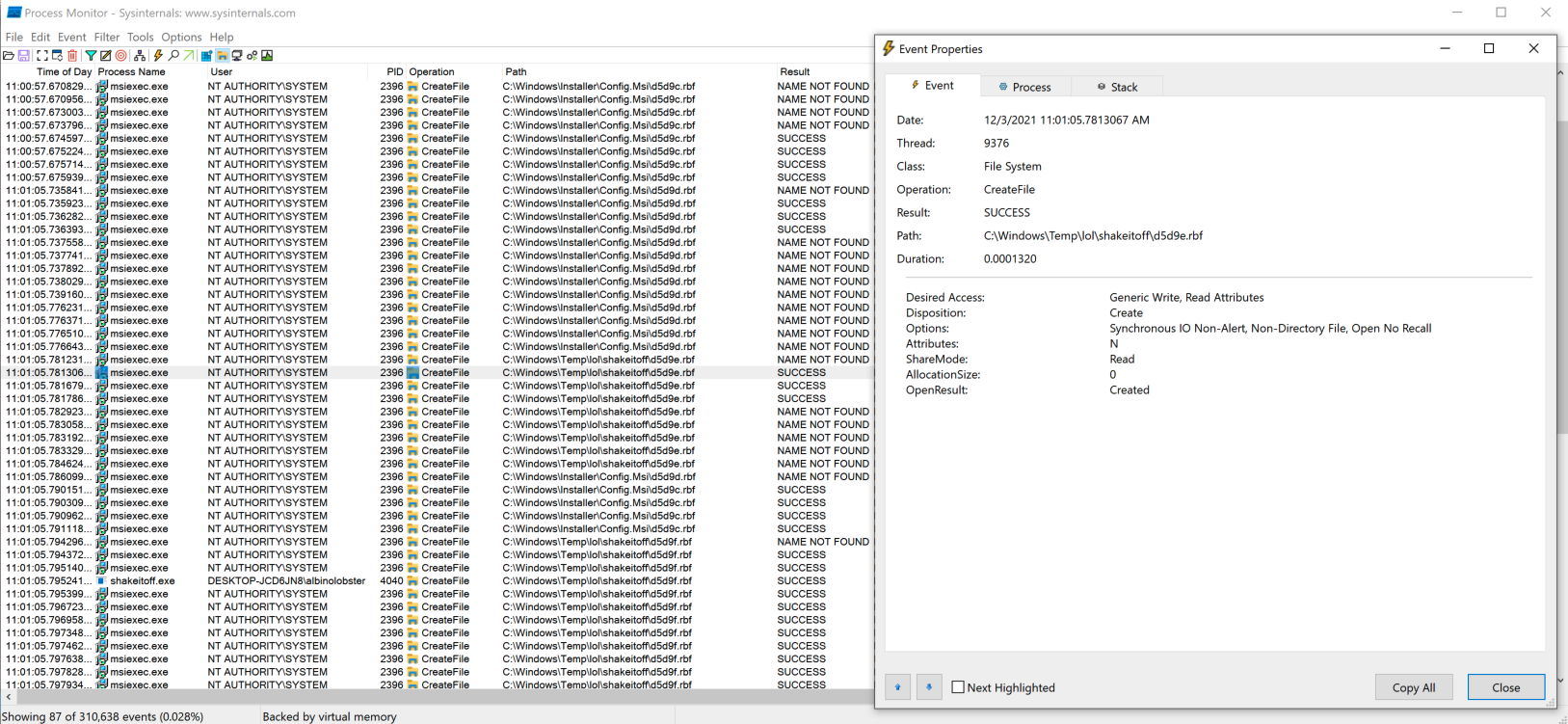The width and height of the screenshot is (1568, 724).
Task: Click Backed by virtual memory in status bar
Action: 330,716
